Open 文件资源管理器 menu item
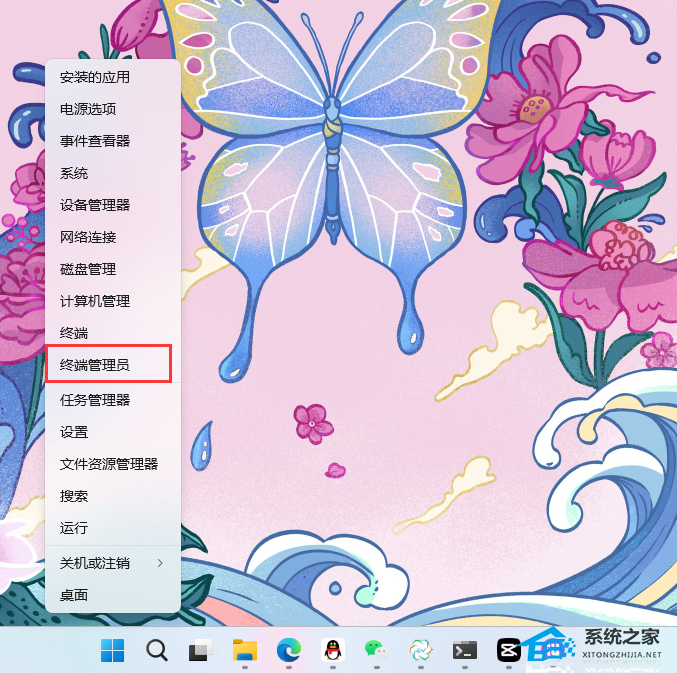This screenshot has height=673, width=677. (x=109, y=464)
